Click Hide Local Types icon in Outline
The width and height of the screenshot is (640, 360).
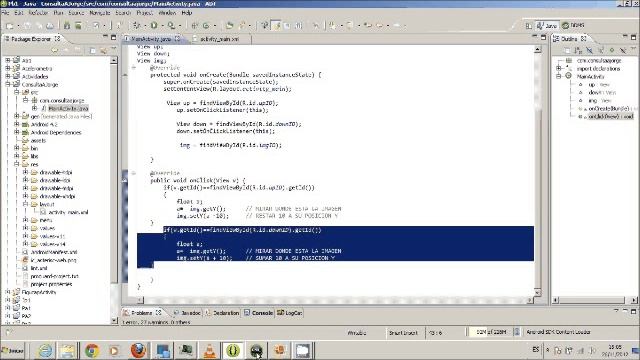[x=623, y=50]
